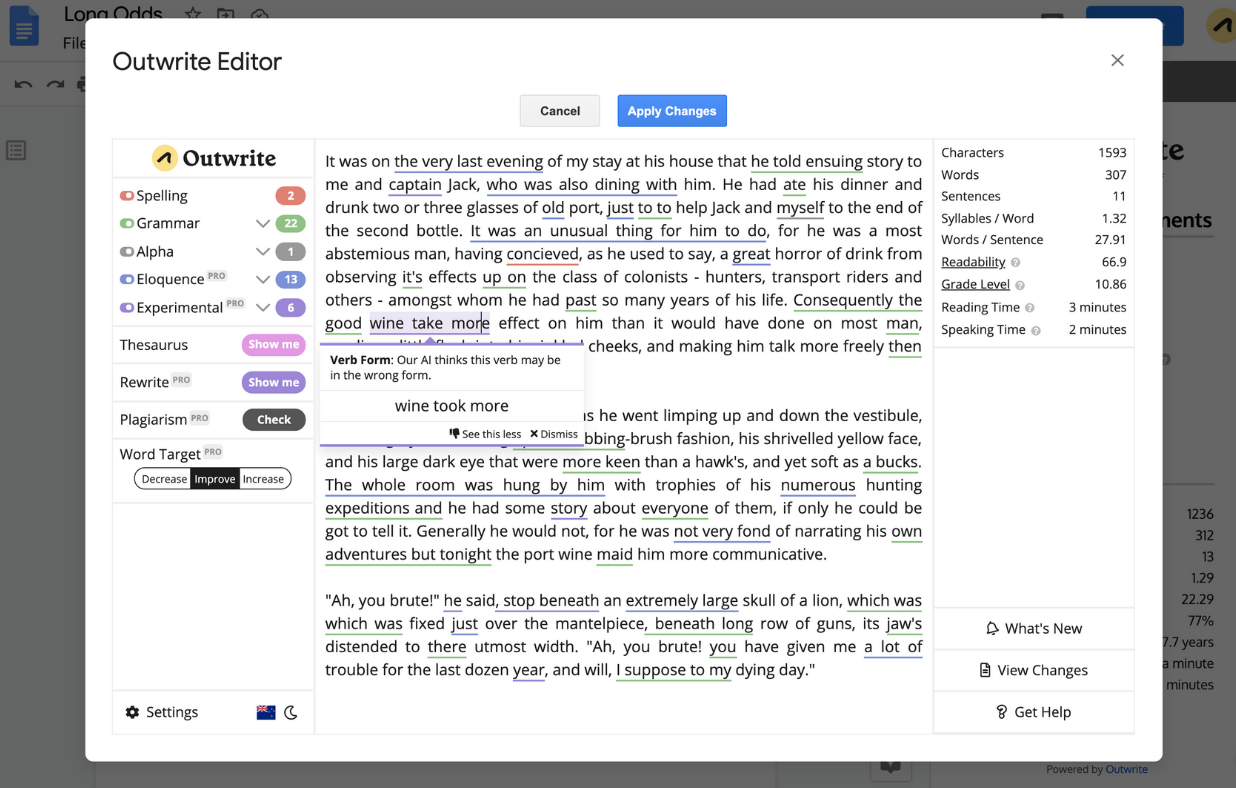
Task: Toggle the Grammar checks switch
Action: (127, 223)
